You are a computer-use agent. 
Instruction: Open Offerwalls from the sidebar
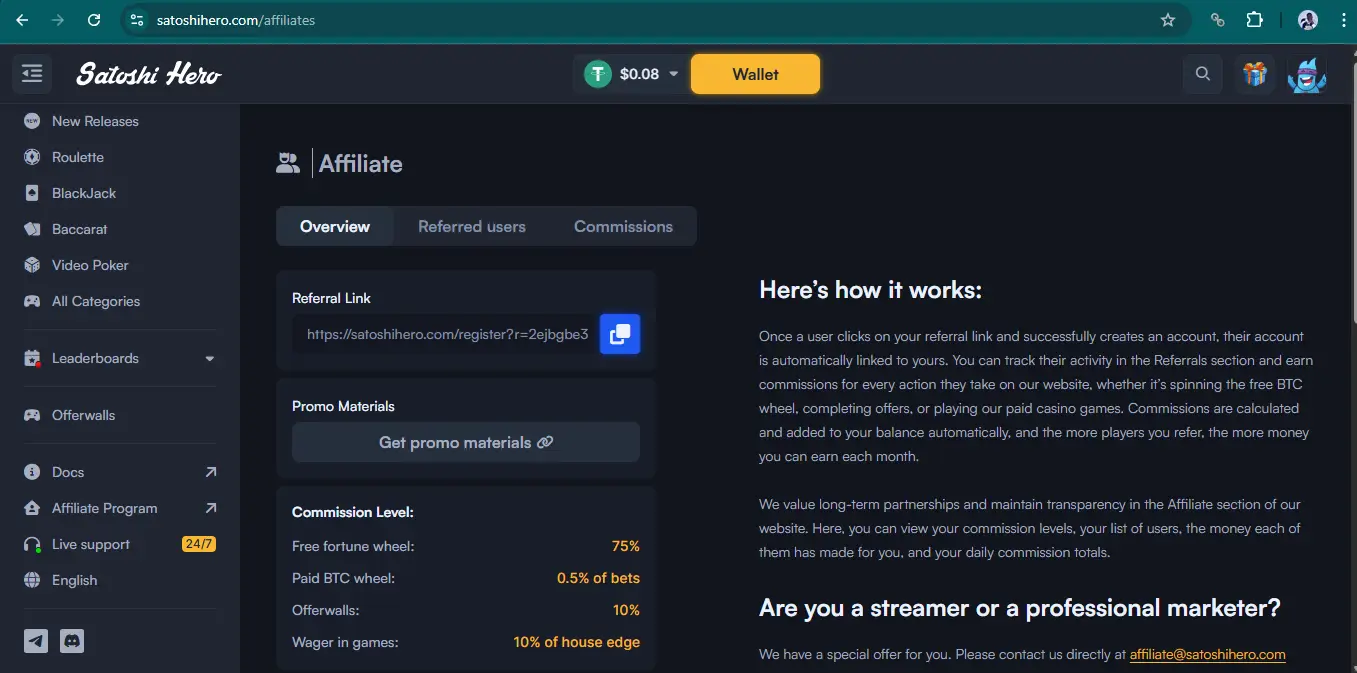[x=83, y=415]
